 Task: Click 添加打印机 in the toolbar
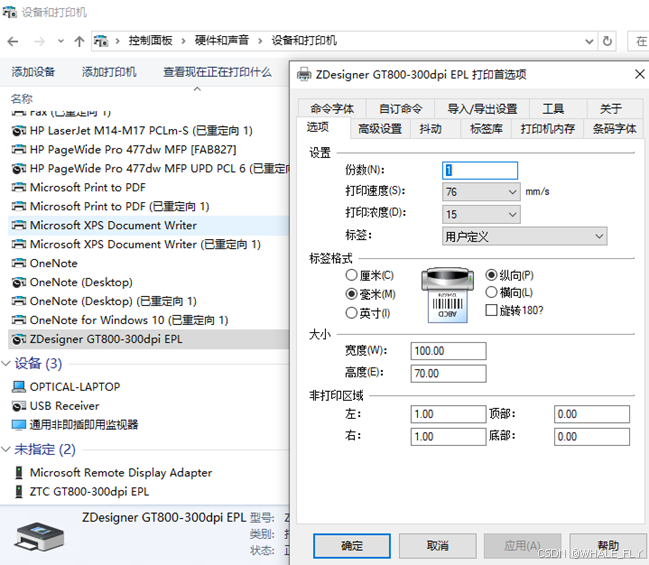coord(109,72)
